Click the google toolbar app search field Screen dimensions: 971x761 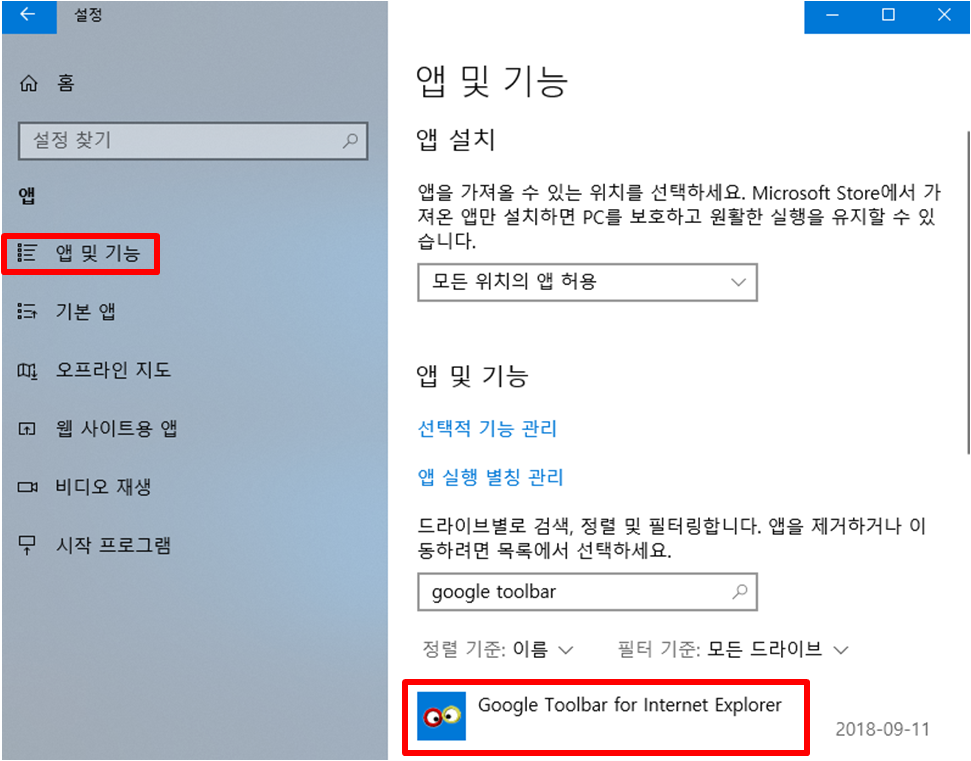click(x=587, y=592)
